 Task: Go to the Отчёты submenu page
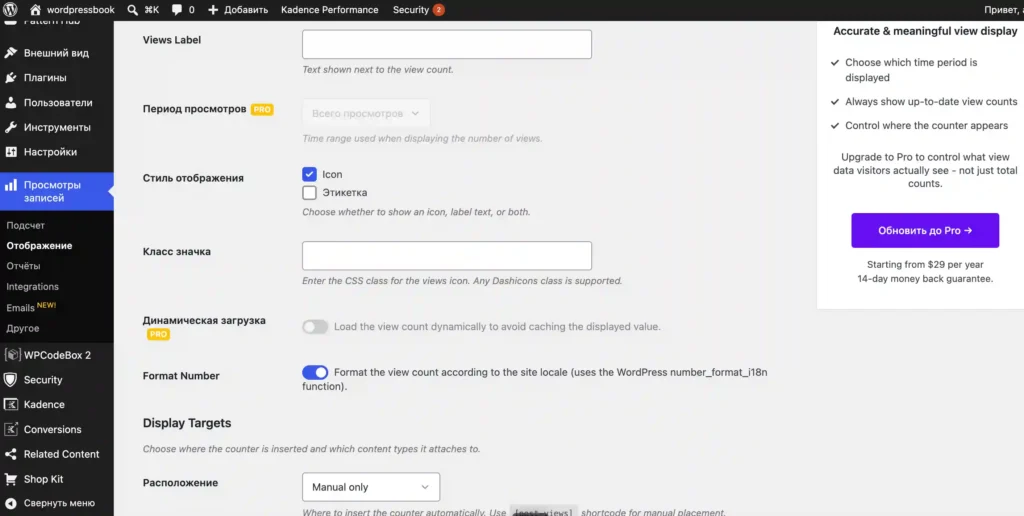coord(24,266)
